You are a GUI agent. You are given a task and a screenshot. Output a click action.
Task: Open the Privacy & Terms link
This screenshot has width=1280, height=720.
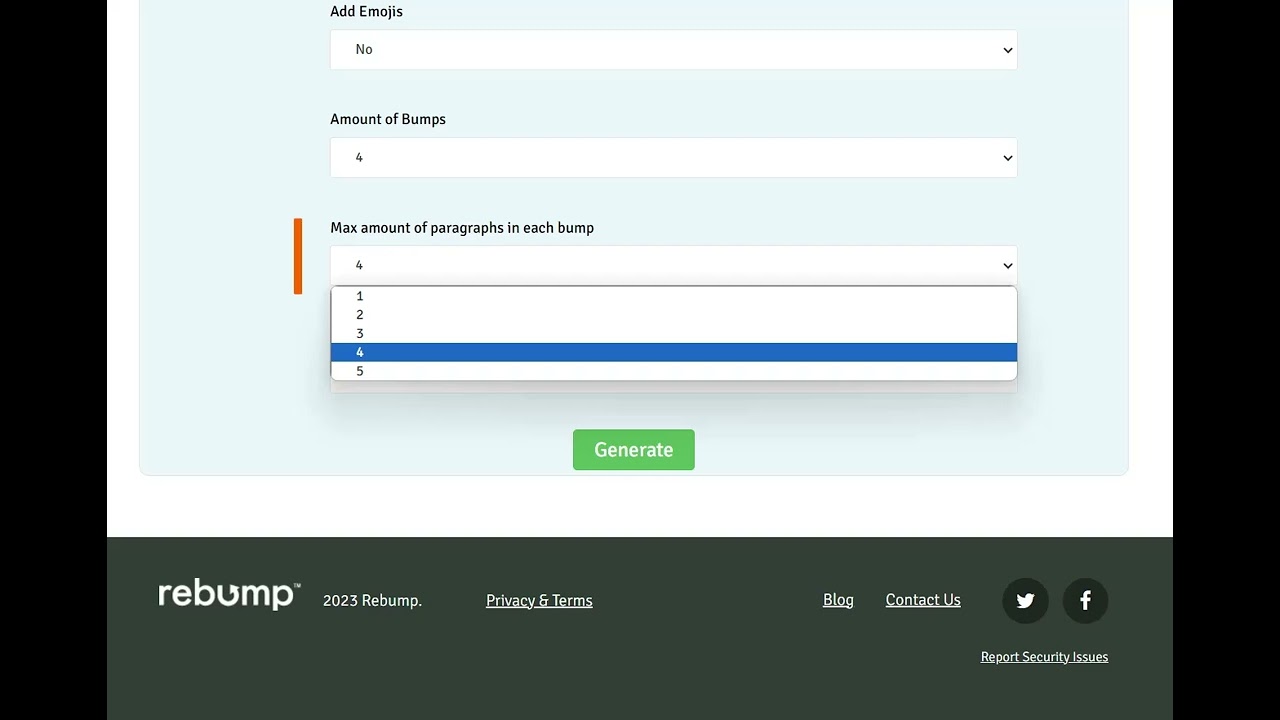539,600
